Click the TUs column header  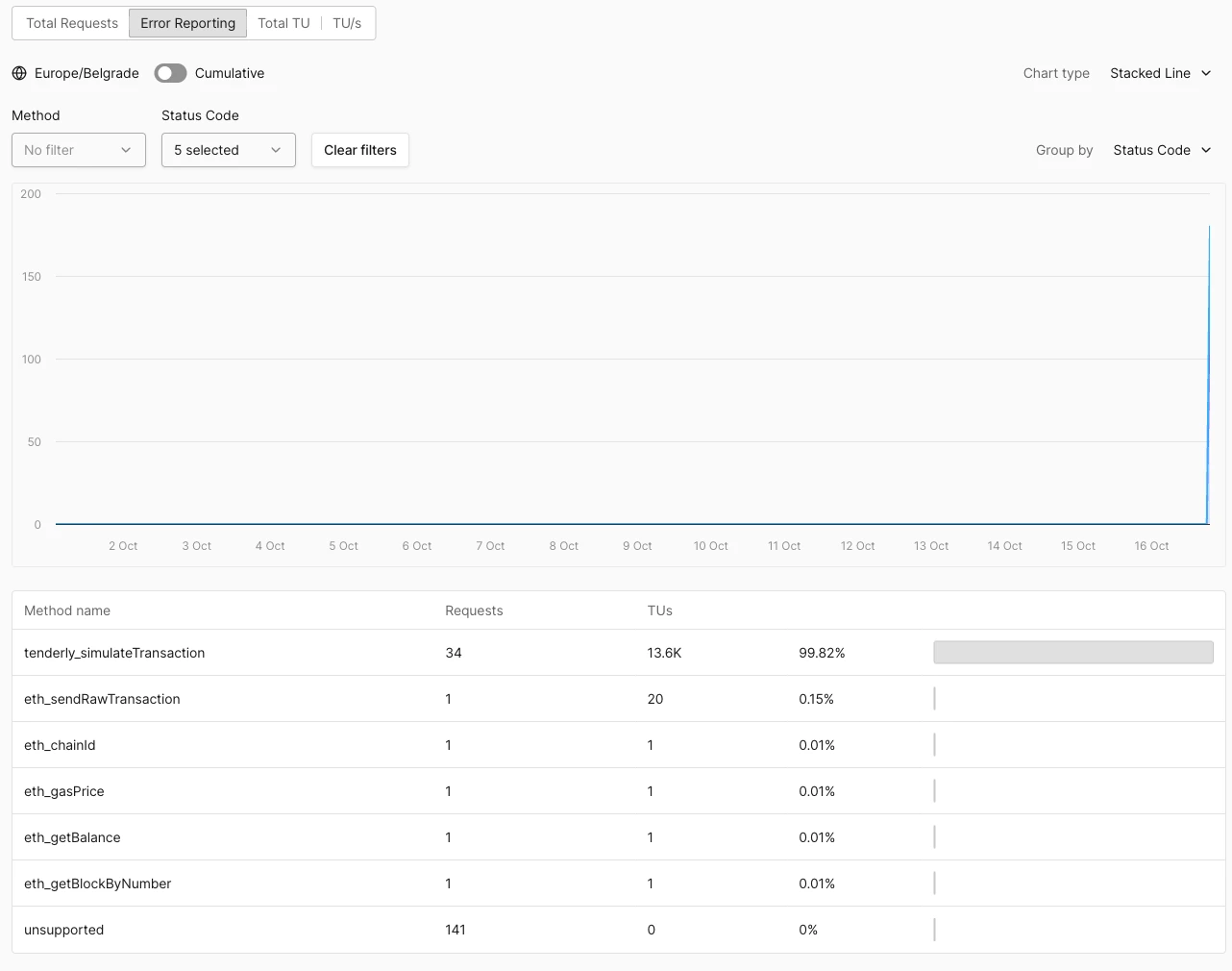point(660,610)
